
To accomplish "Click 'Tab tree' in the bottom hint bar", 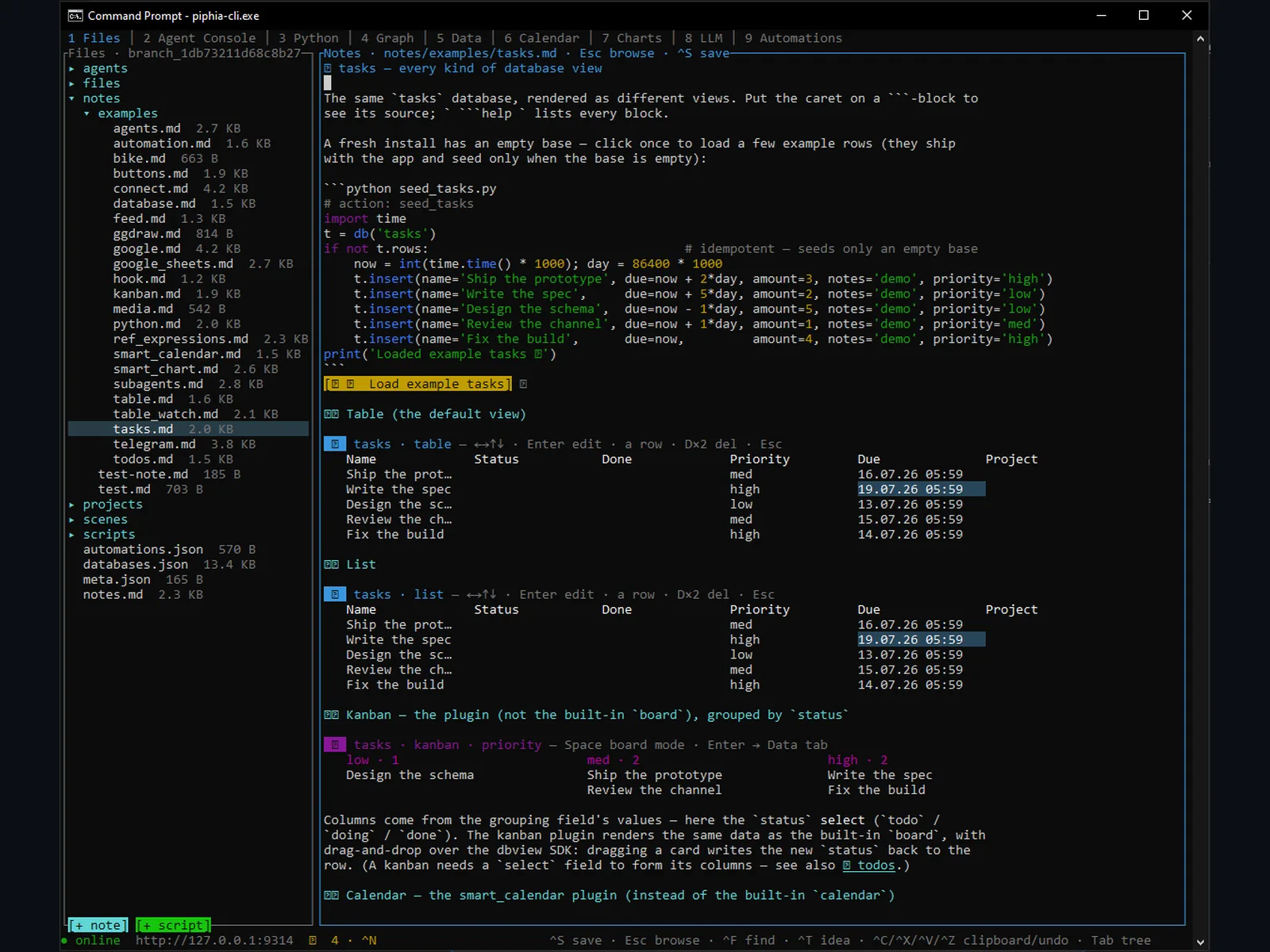I will click(1121, 940).
